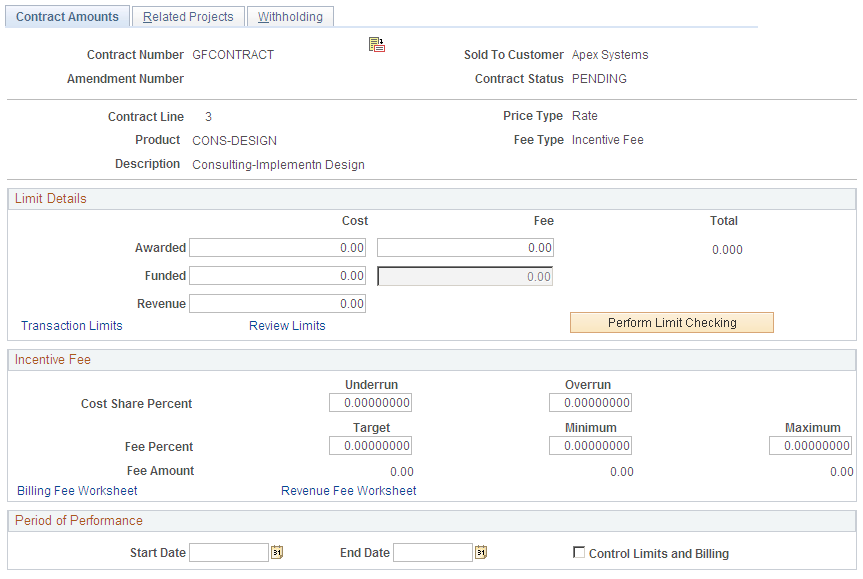Open the End Date calendar picker
Image resolution: width=863 pixels, height=579 pixels.
[481, 552]
